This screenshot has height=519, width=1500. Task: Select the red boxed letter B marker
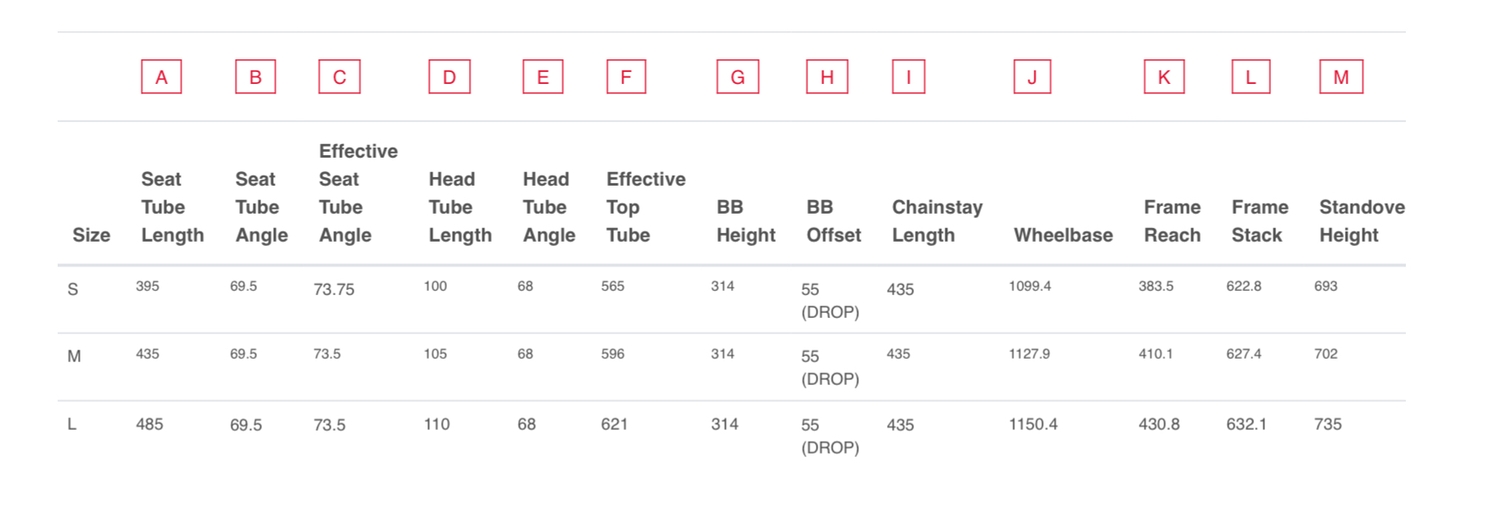[255, 77]
